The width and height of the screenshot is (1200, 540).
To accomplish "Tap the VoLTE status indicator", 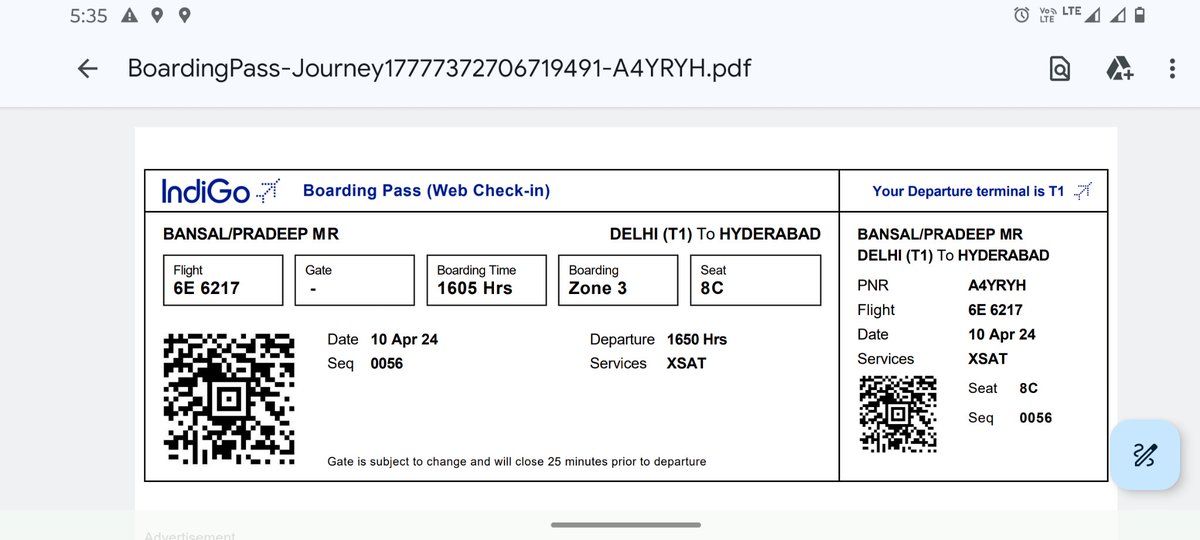I will point(1047,15).
